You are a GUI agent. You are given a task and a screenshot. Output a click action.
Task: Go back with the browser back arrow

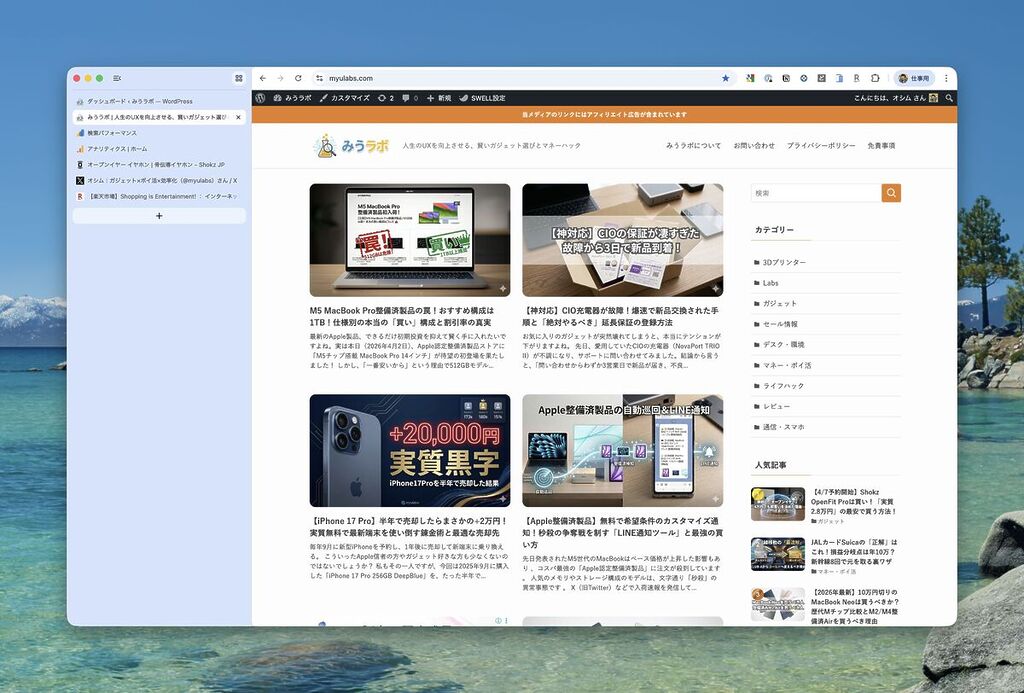pos(262,78)
